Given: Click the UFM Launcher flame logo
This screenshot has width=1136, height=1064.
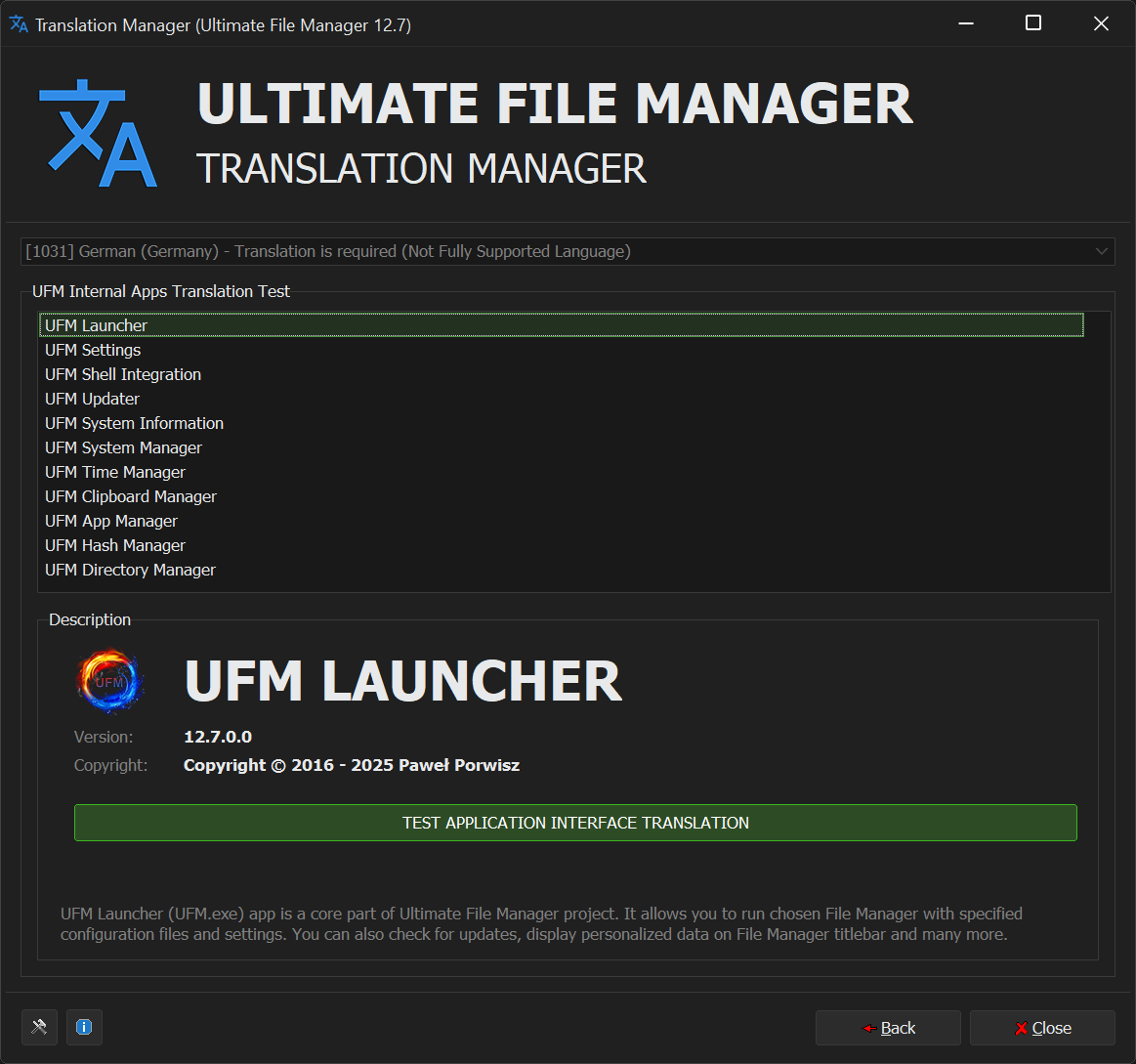Looking at the screenshot, I should pos(109,682).
